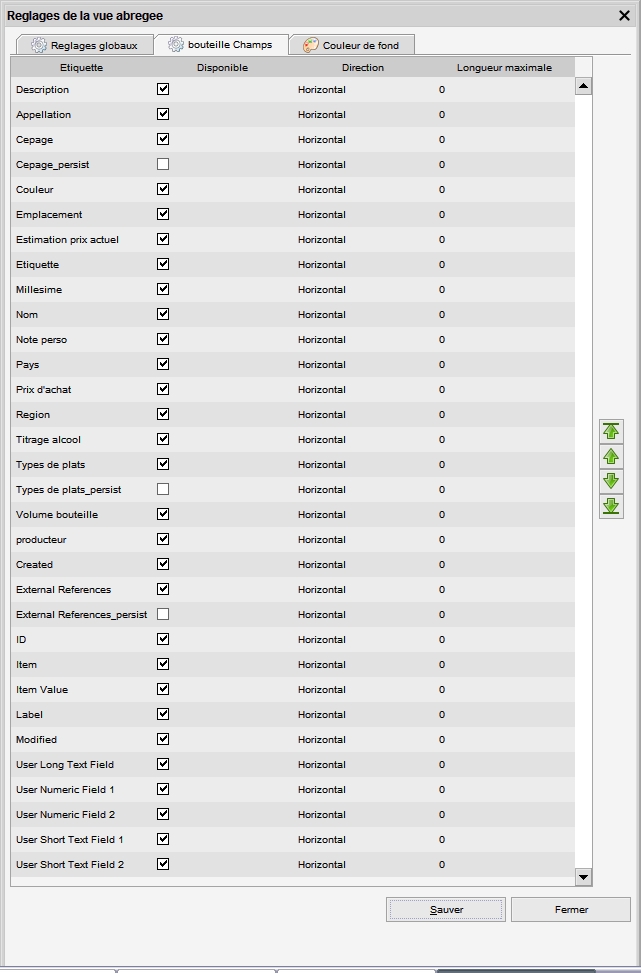The height and width of the screenshot is (973, 641).
Task: Click the move-to-top green arrow icon
Action: click(611, 431)
